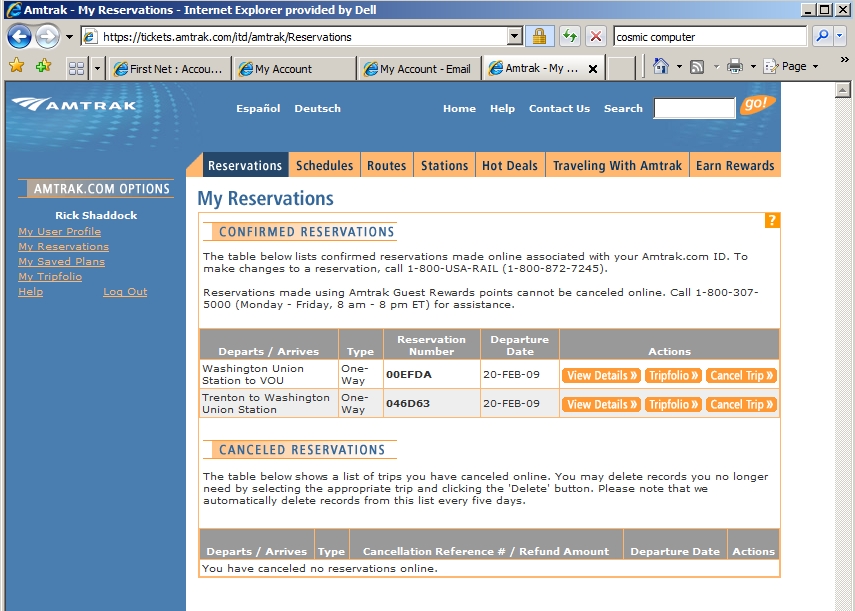Click the sidebar Help link

31,292
